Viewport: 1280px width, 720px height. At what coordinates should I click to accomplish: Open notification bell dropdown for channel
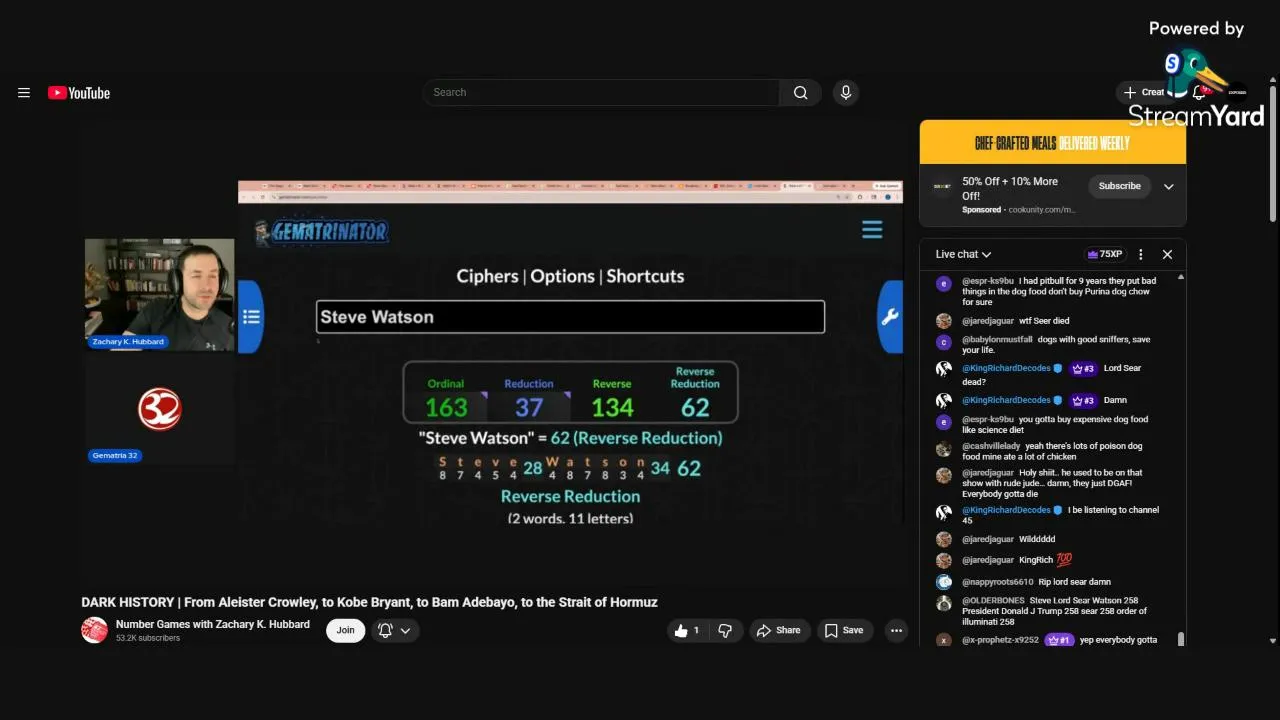394,630
